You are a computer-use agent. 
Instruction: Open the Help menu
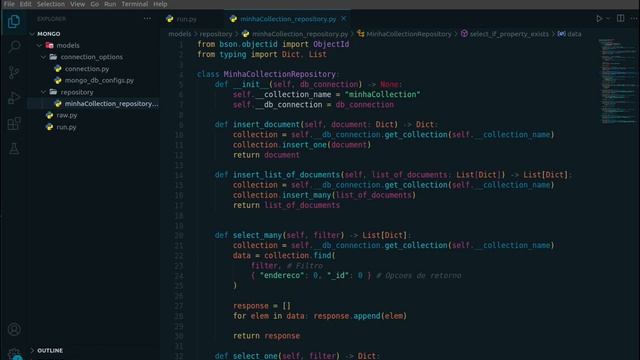tap(160, 4)
